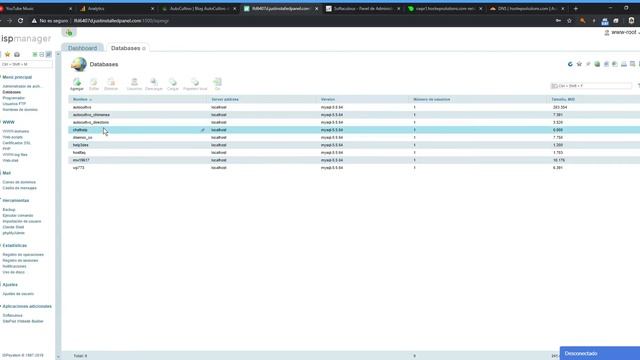640x360 pixels.
Task: Switch to the Softaculous browser tab
Action: click(362, 9)
